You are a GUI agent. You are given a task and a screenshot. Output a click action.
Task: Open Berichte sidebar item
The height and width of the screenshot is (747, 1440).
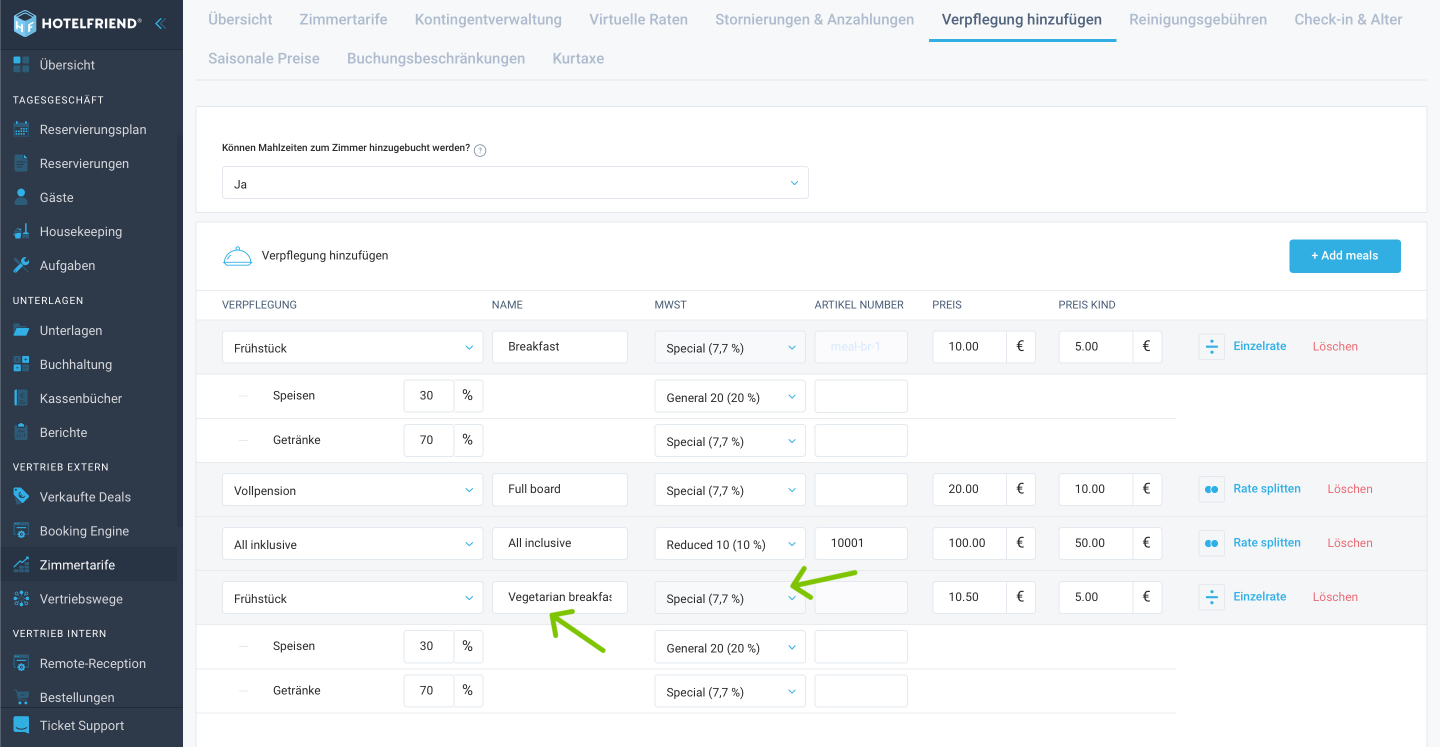pyautogui.click(x=63, y=432)
